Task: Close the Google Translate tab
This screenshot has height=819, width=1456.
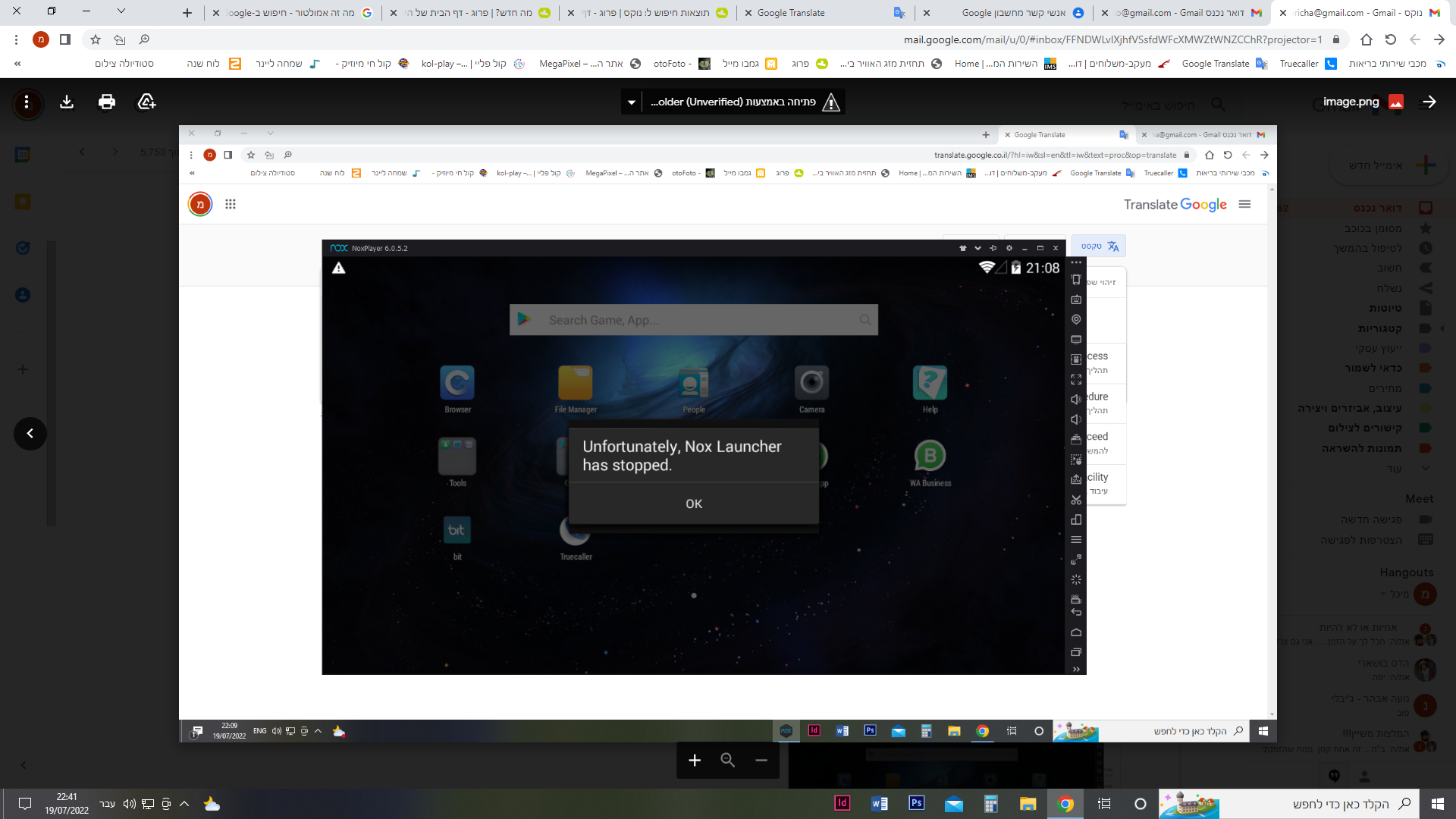Action: (748, 13)
